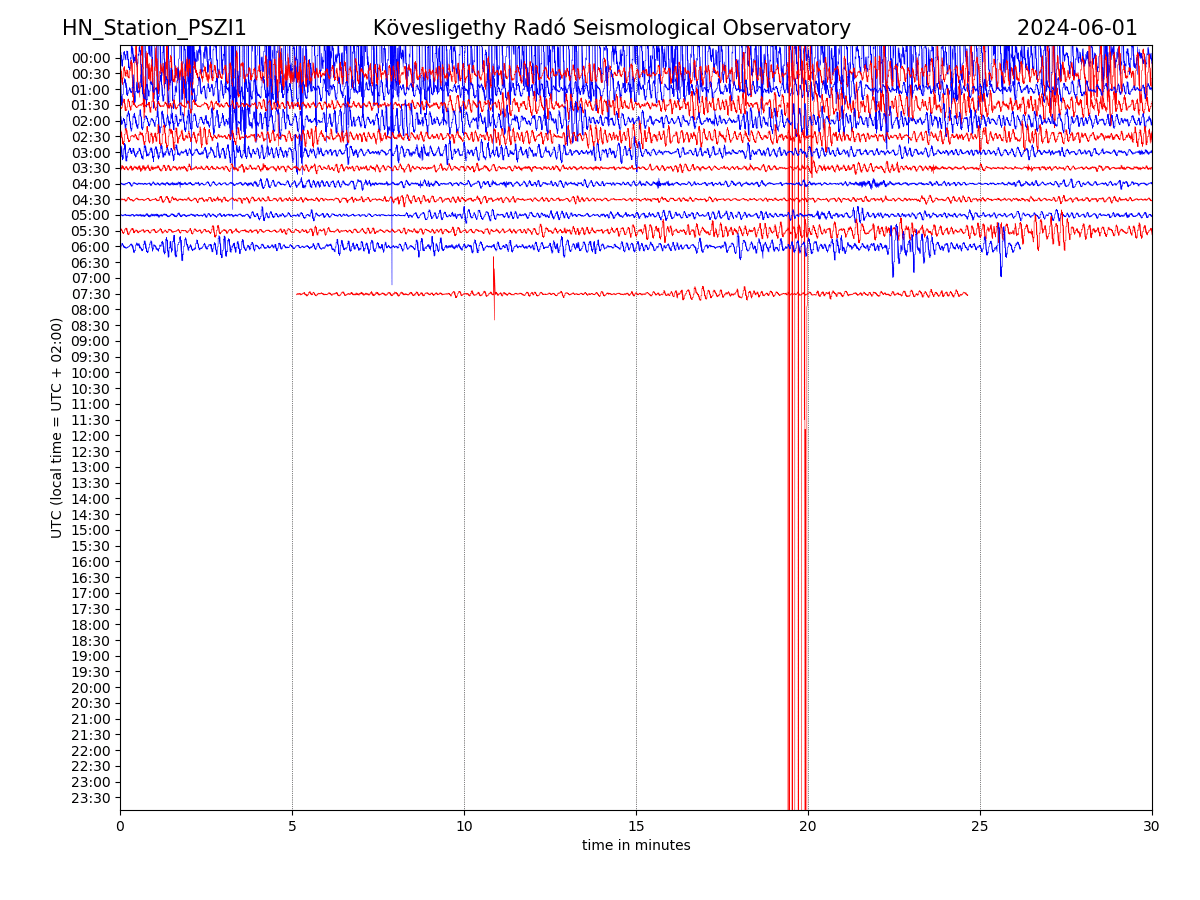The width and height of the screenshot is (1200, 900).
Task: Pick the 06:00 row time label
Action: [x=90, y=247]
